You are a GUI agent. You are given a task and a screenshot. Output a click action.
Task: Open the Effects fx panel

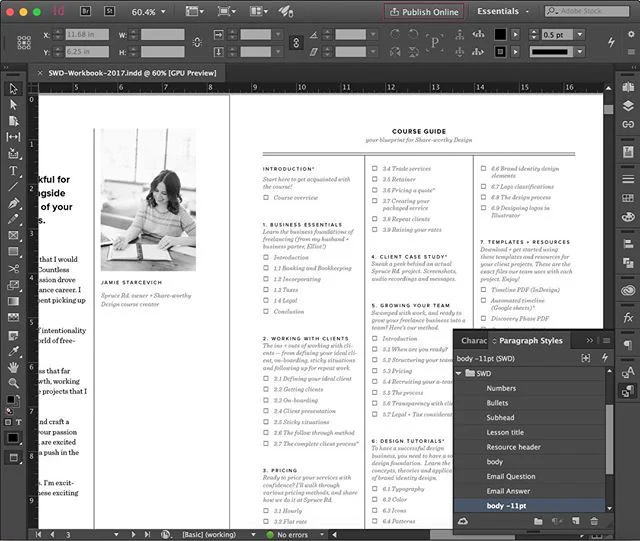tap(628, 317)
